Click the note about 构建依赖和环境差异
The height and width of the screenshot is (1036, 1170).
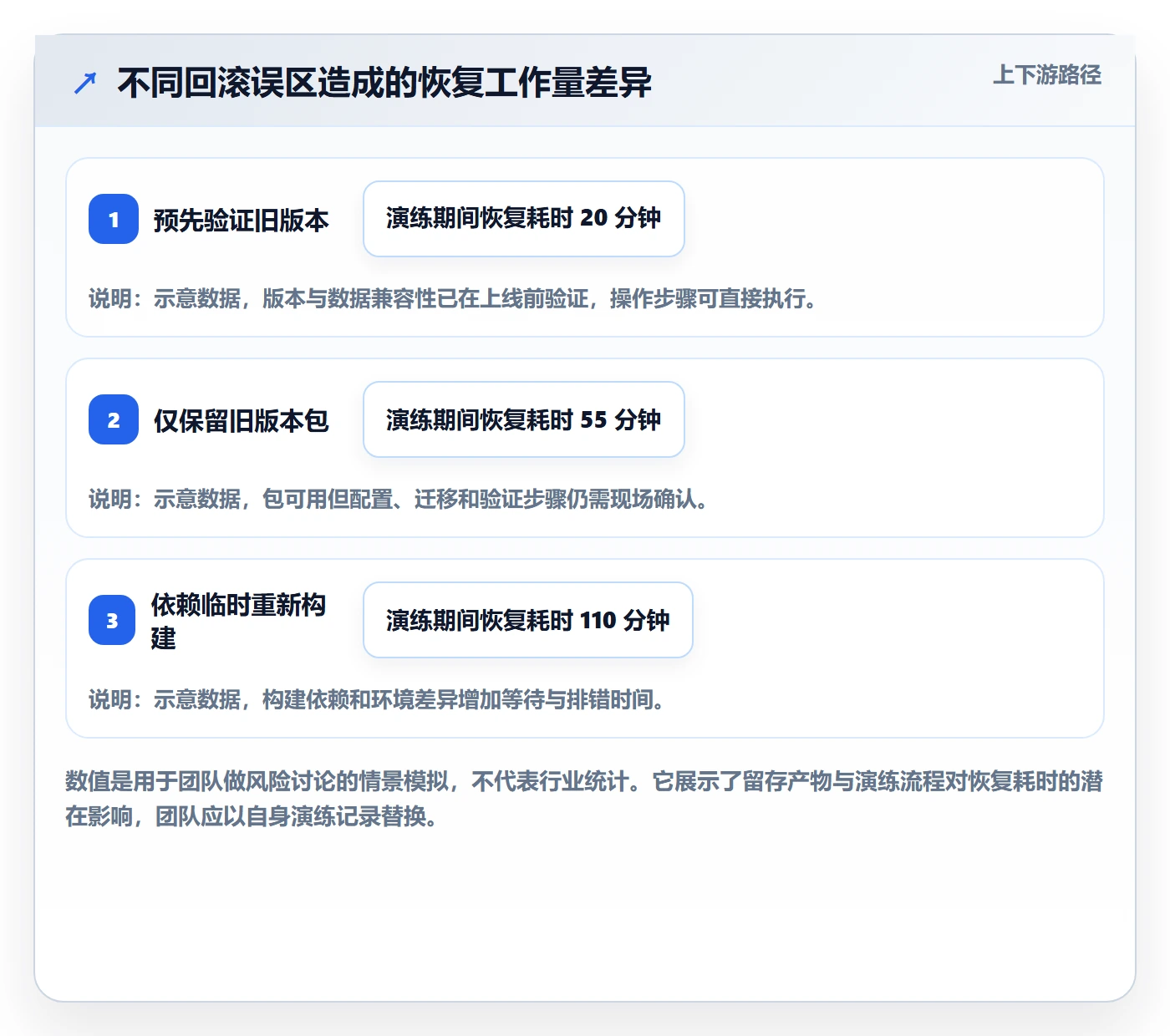click(377, 699)
